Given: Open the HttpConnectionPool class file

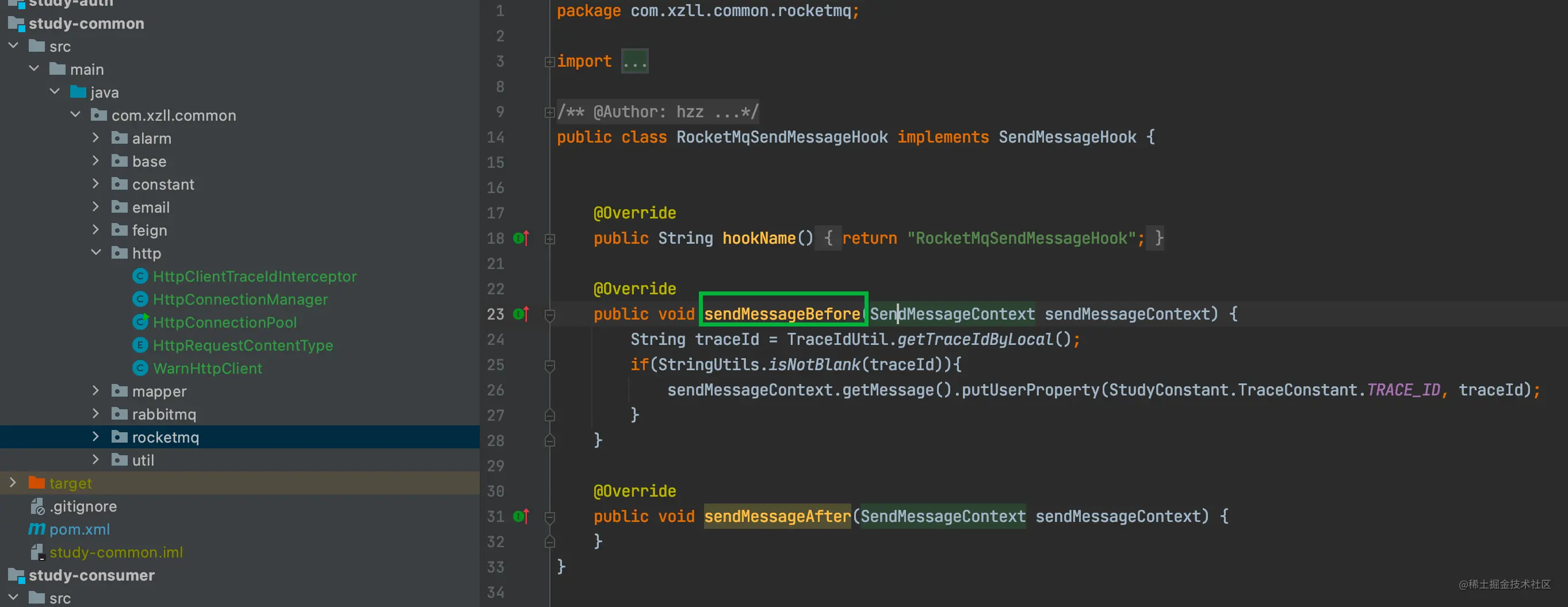Looking at the screenshot, I should (x=224, y=322).
